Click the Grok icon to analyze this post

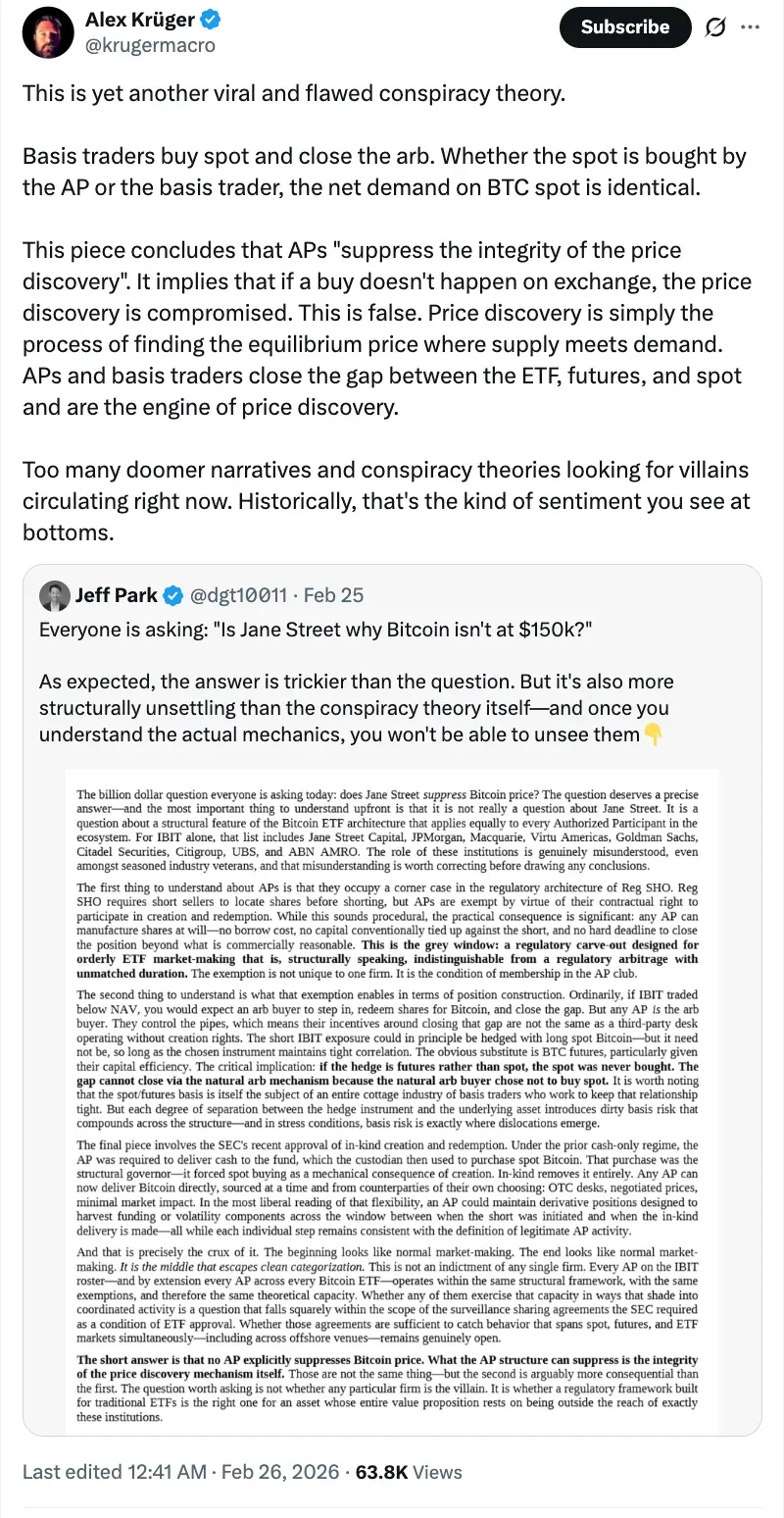715,27
